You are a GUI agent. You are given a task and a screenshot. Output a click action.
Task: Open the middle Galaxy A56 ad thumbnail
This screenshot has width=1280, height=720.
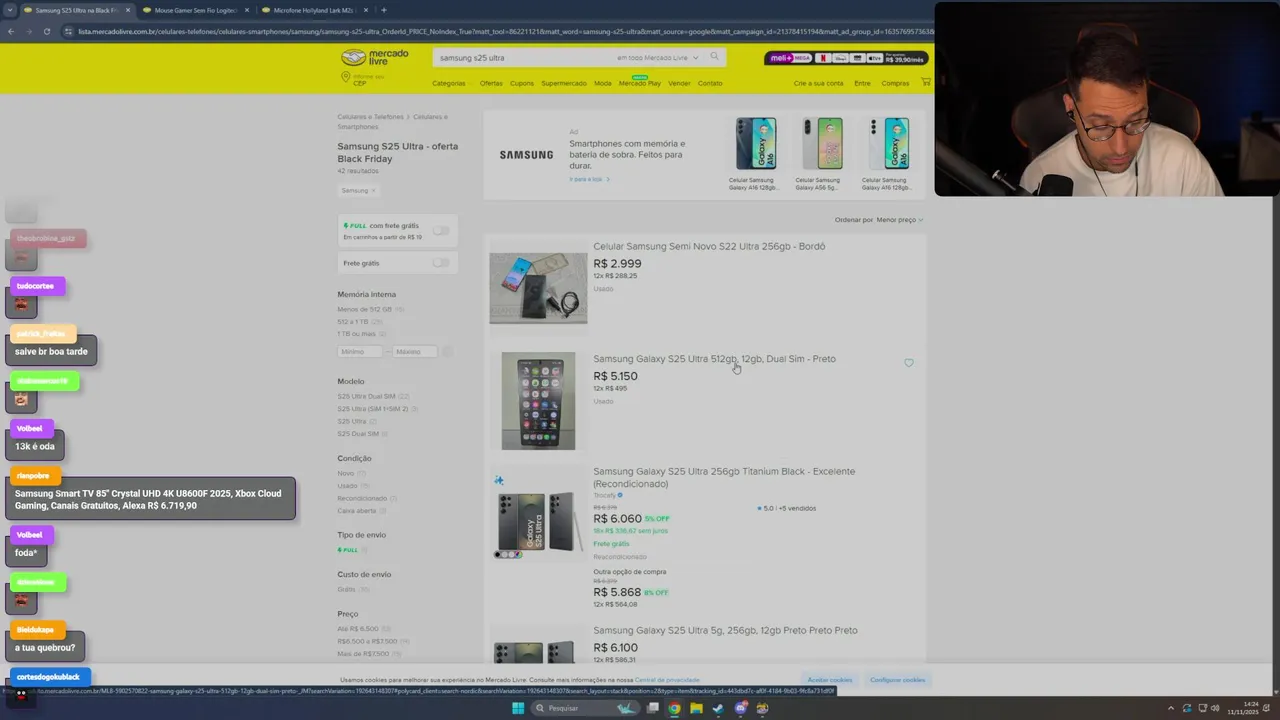point(822,144)
